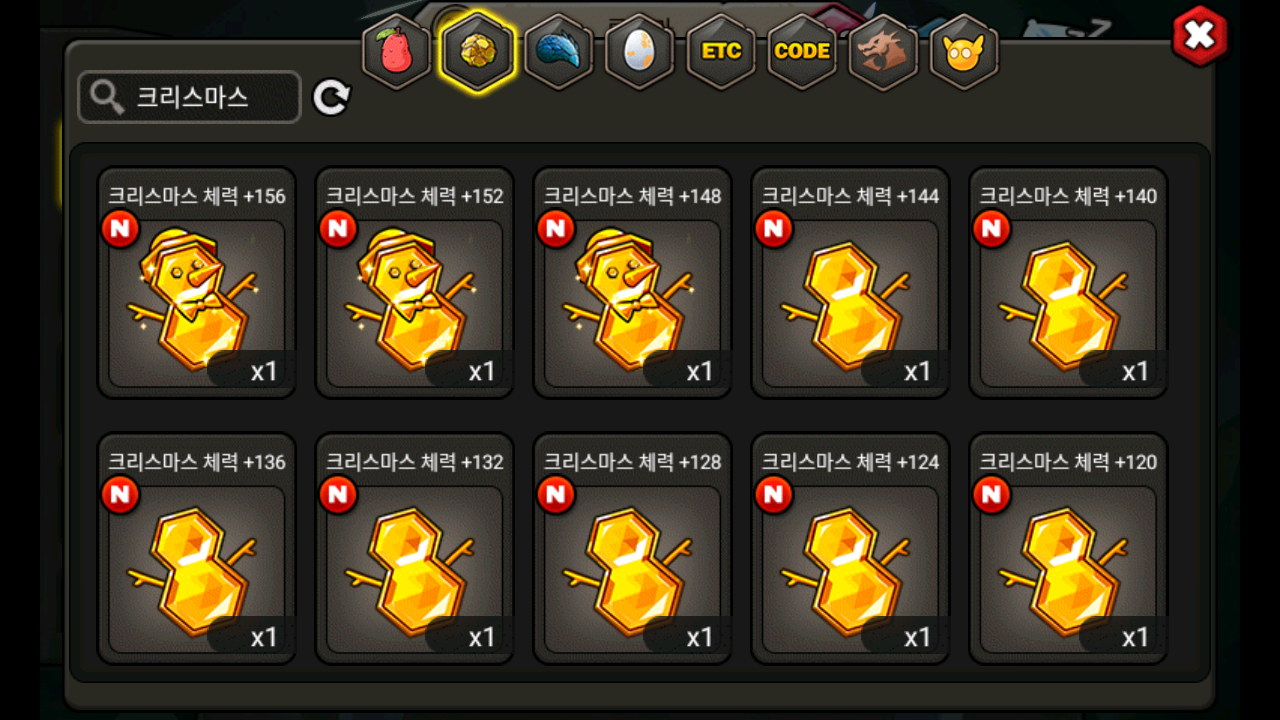Viewport: 1280px width, 720px height.
Task: Select the 크리스마스 체력 +128 gem item
Action: (632, 549)
